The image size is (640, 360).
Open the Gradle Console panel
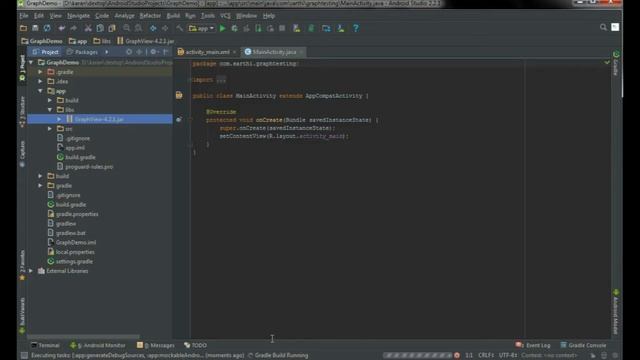pyautogui.click(x=583, y=345)
